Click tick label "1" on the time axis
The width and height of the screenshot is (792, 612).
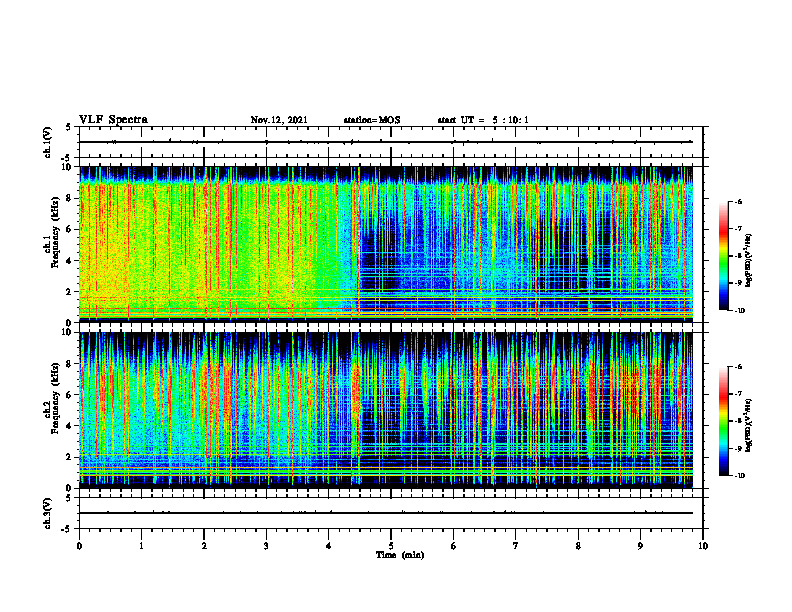pyautogui.click(x=141, y=546)
